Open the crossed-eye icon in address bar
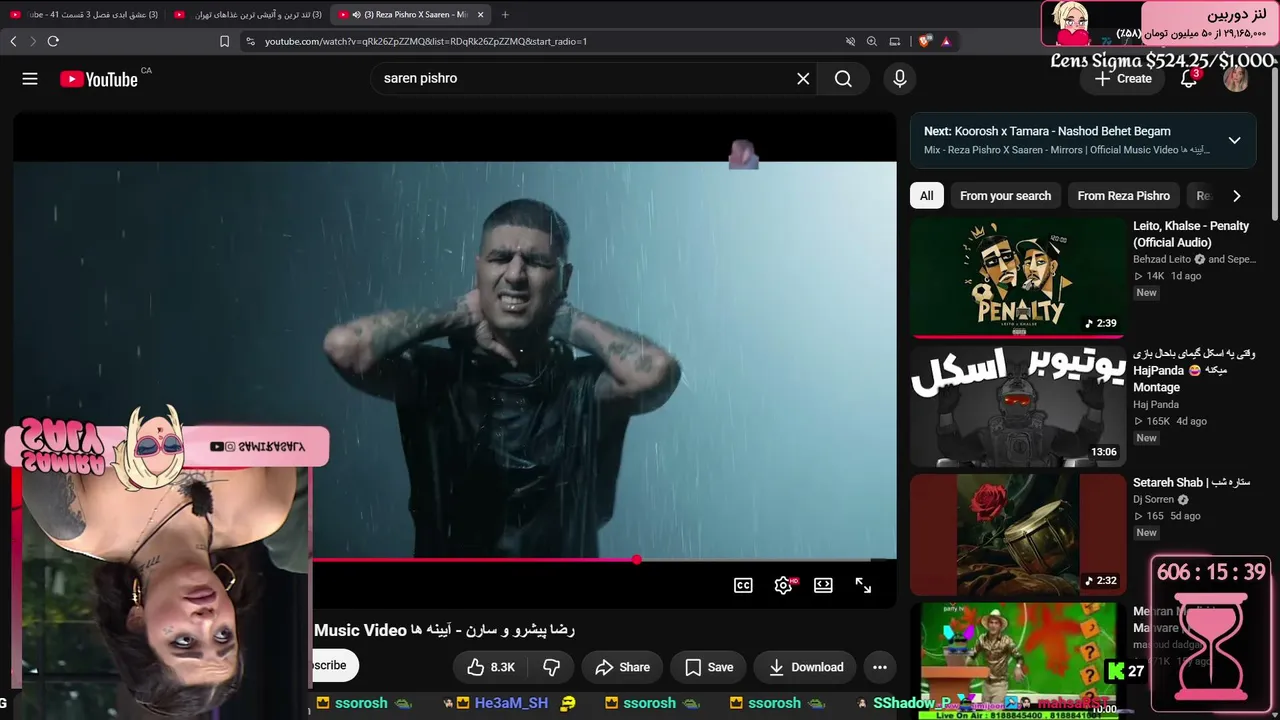Viewport: 1280px width, 720px height. [x=850, y=41]
